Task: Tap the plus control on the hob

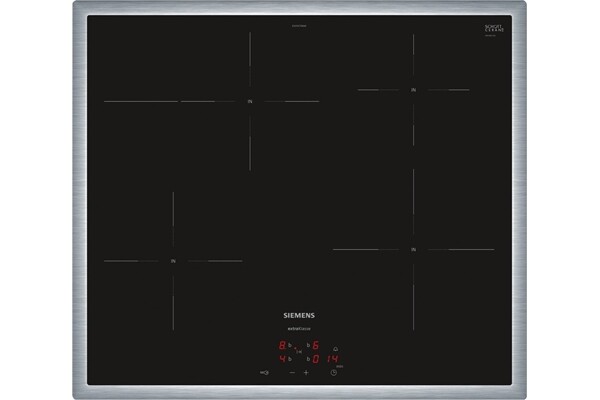Action: point(306,372)
